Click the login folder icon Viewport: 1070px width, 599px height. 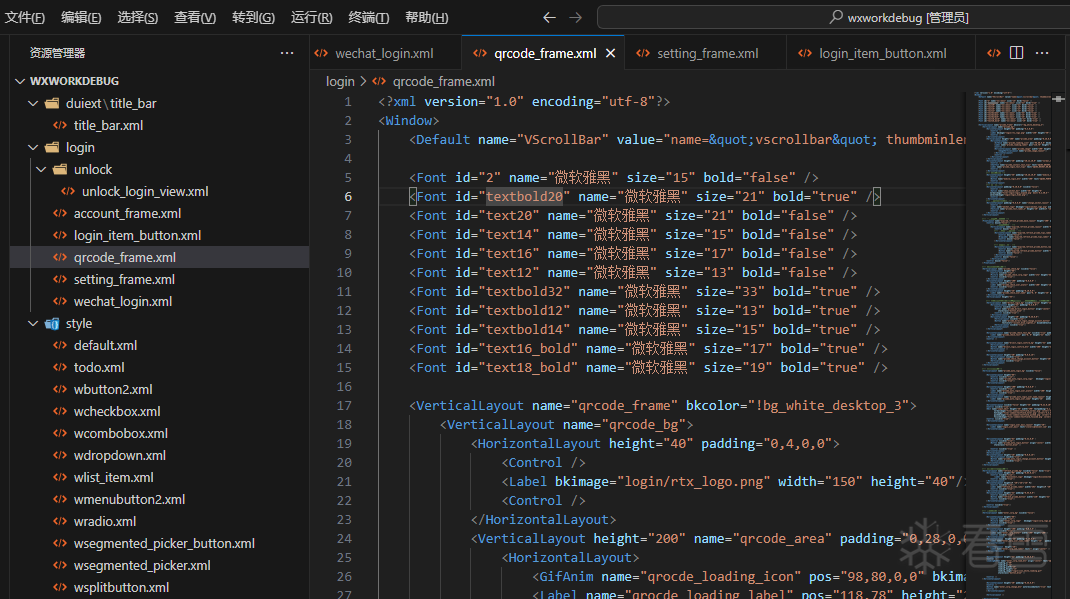pos(52,147)
